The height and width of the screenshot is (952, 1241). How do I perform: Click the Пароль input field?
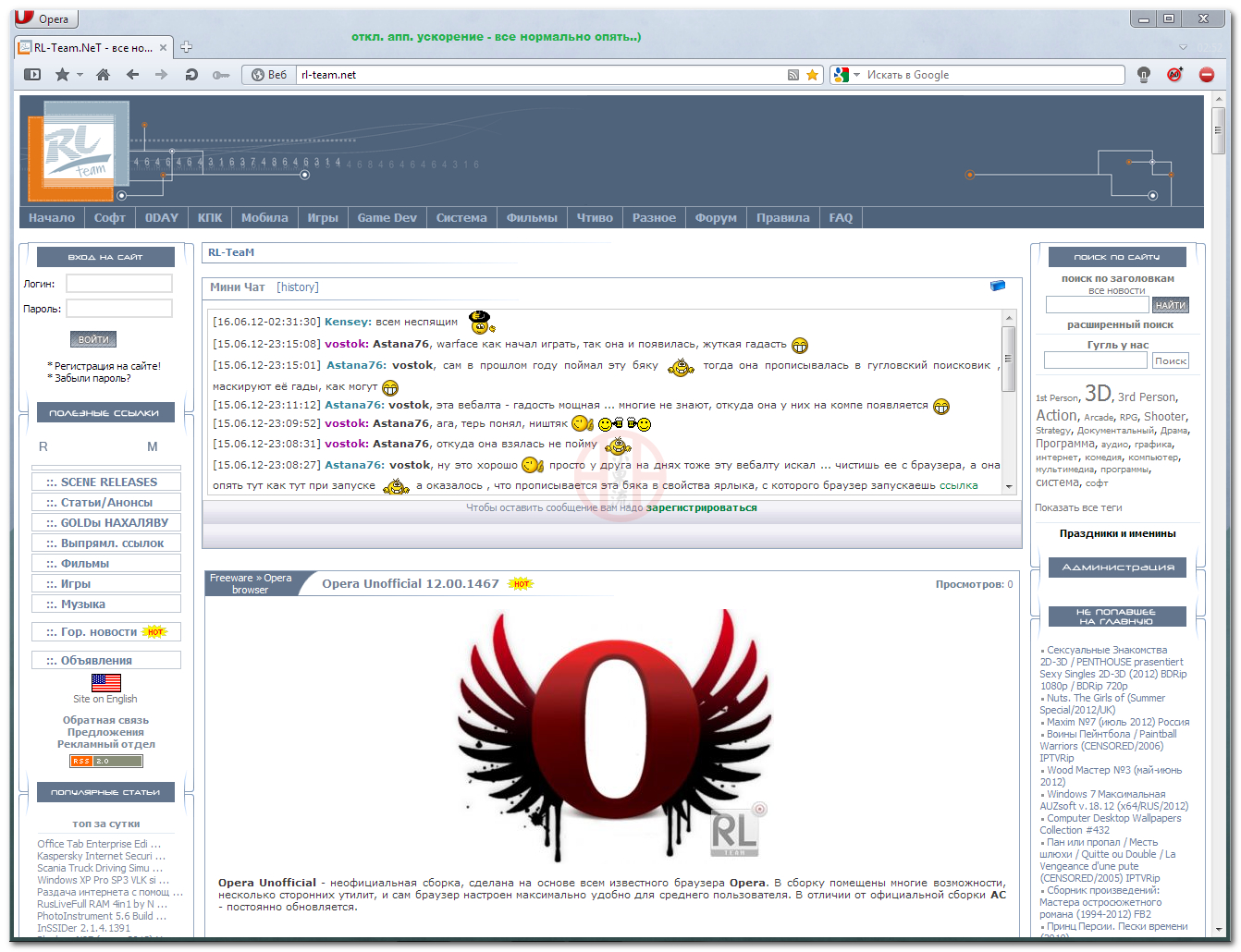119,309
